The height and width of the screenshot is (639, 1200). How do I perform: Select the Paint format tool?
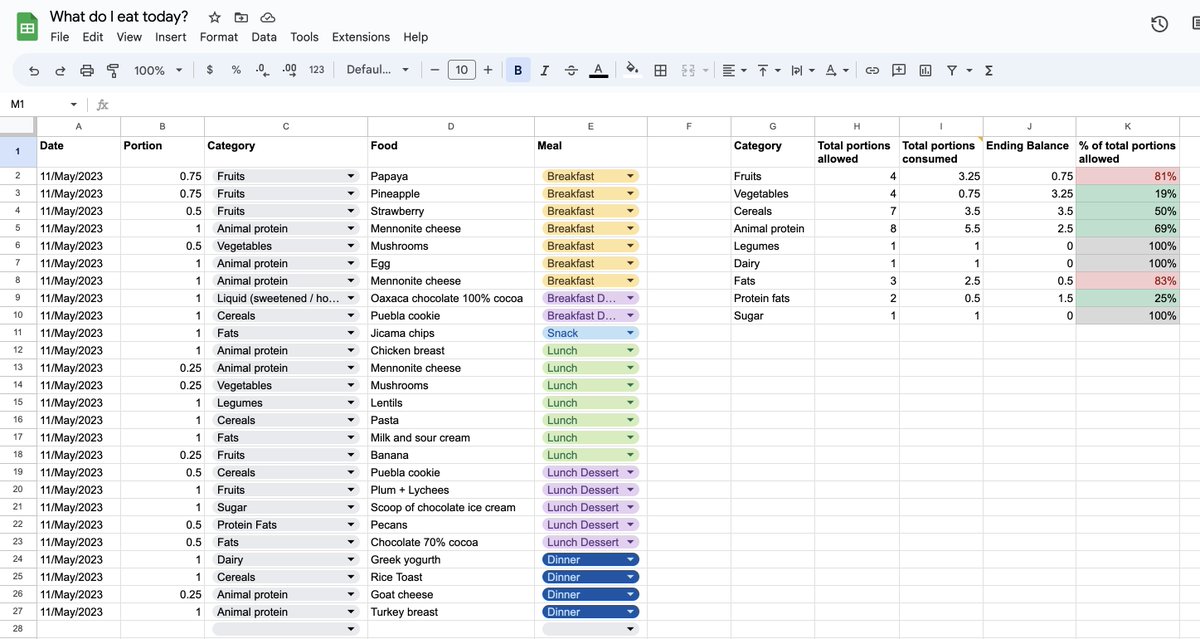112,70
